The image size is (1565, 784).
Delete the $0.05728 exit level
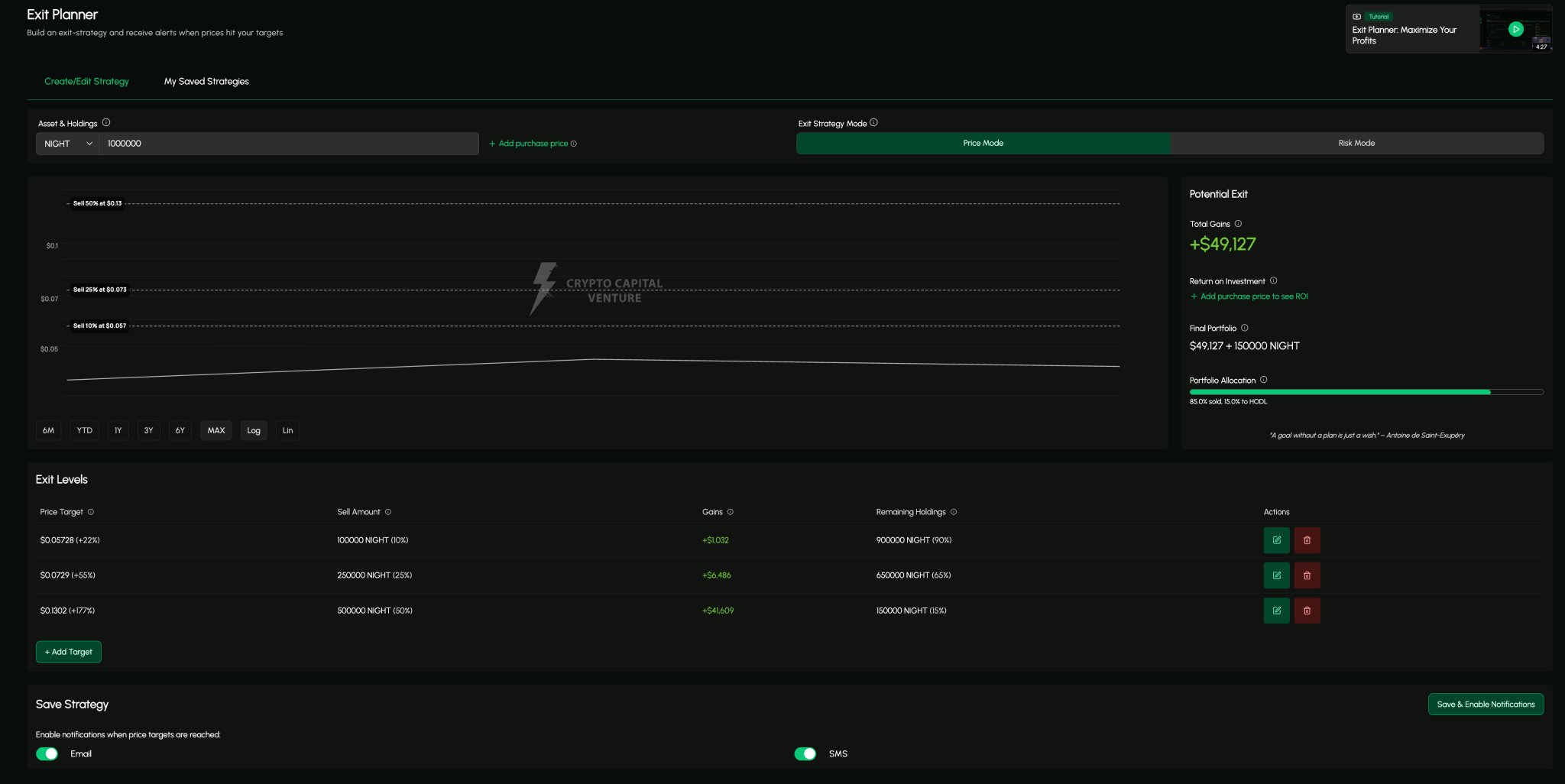pyautogui.click(x=1307, y=540)
